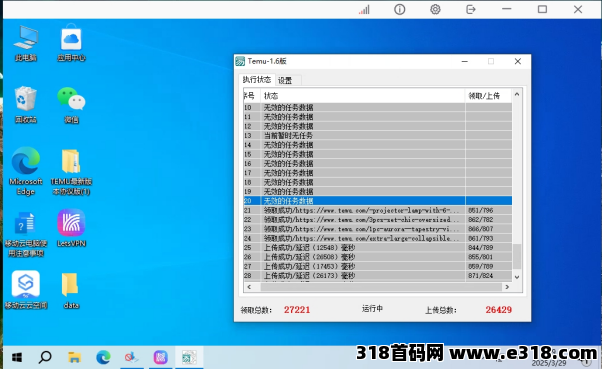Switch to the 执行状态 tab
This screenshot has height=370, width=602.
pyautogui.click(x=256, y=80)
